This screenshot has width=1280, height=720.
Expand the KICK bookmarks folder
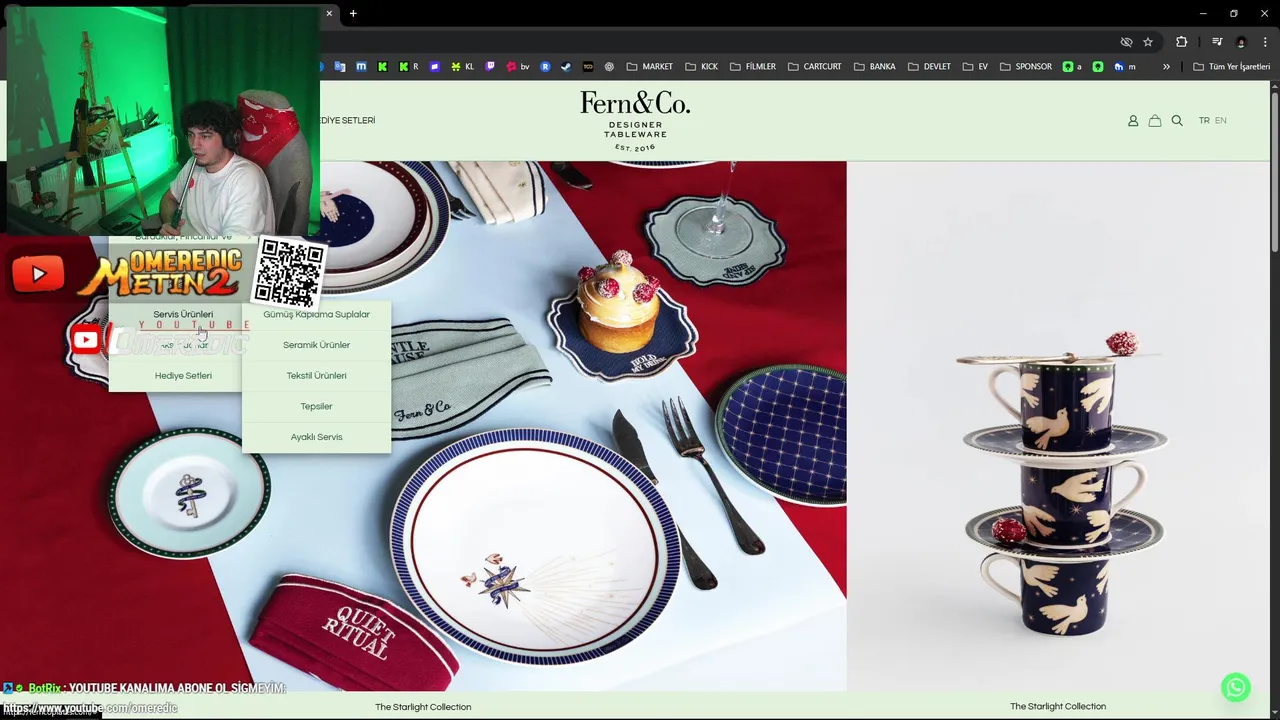pos(701,67)
